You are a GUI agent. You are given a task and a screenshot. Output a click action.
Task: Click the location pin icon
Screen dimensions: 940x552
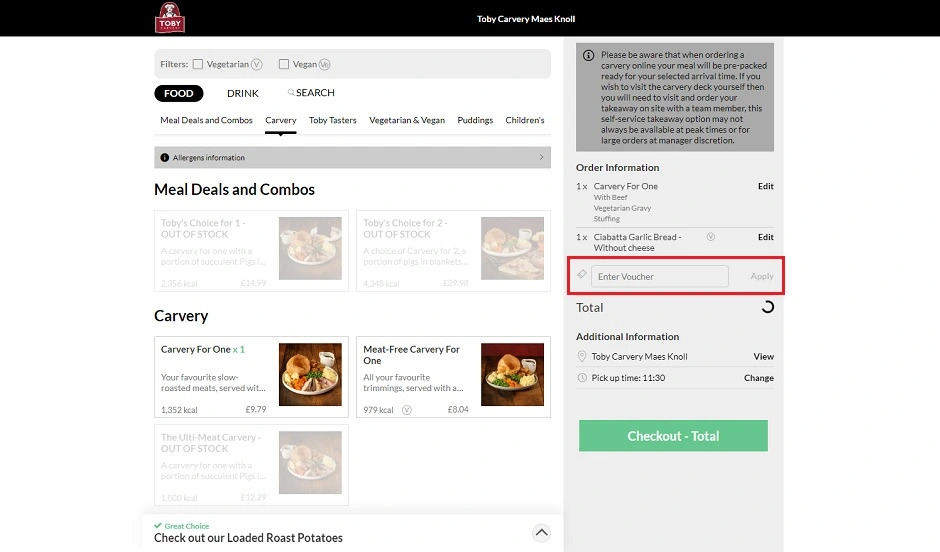coord(582,357)
